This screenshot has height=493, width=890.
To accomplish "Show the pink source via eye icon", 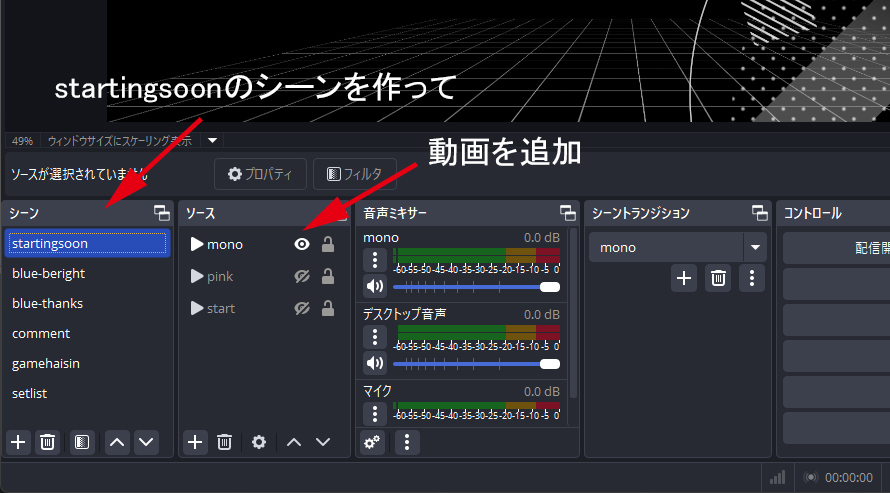I will 301,276.
